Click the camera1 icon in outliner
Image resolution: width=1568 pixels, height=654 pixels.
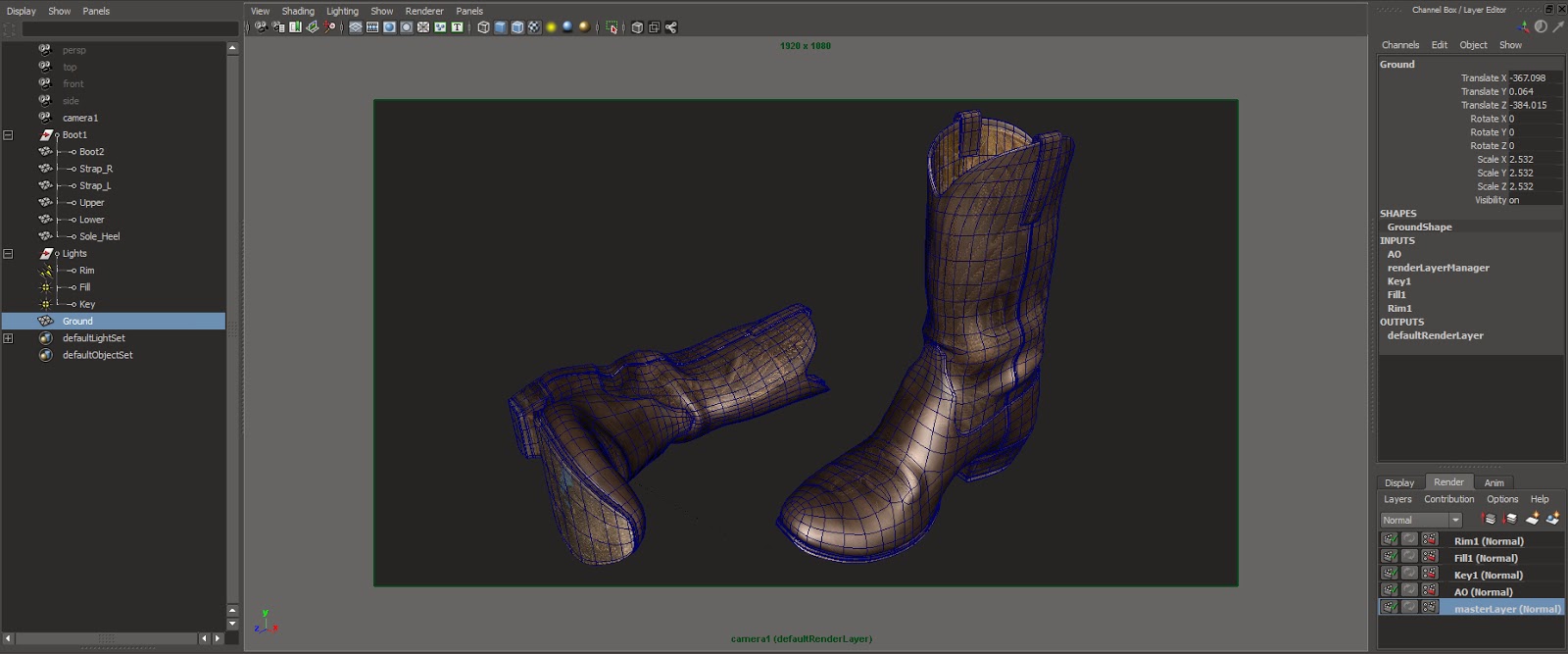(45, 118)
